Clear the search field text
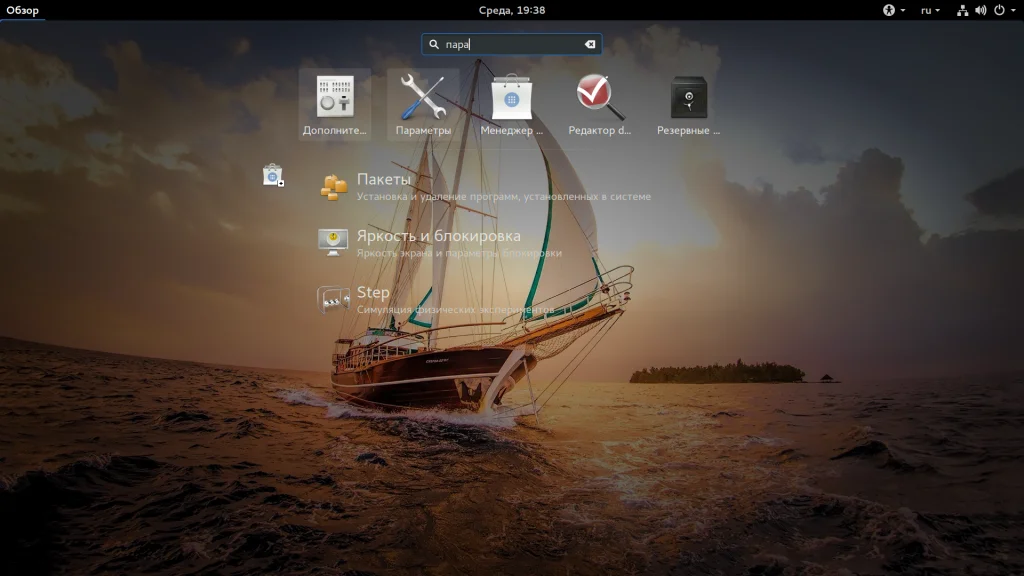 (x=590, y=44)
